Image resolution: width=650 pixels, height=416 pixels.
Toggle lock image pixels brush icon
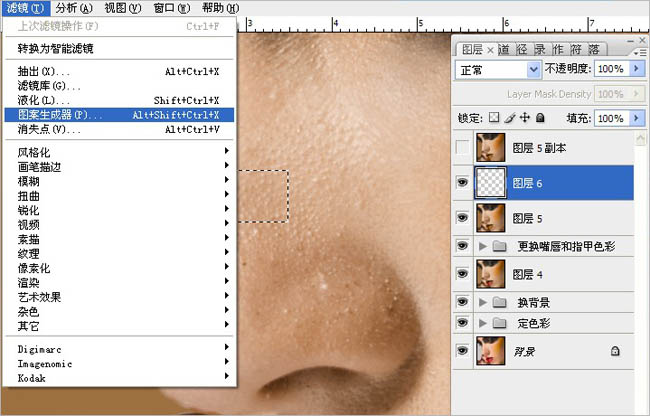tap(509, 118)
